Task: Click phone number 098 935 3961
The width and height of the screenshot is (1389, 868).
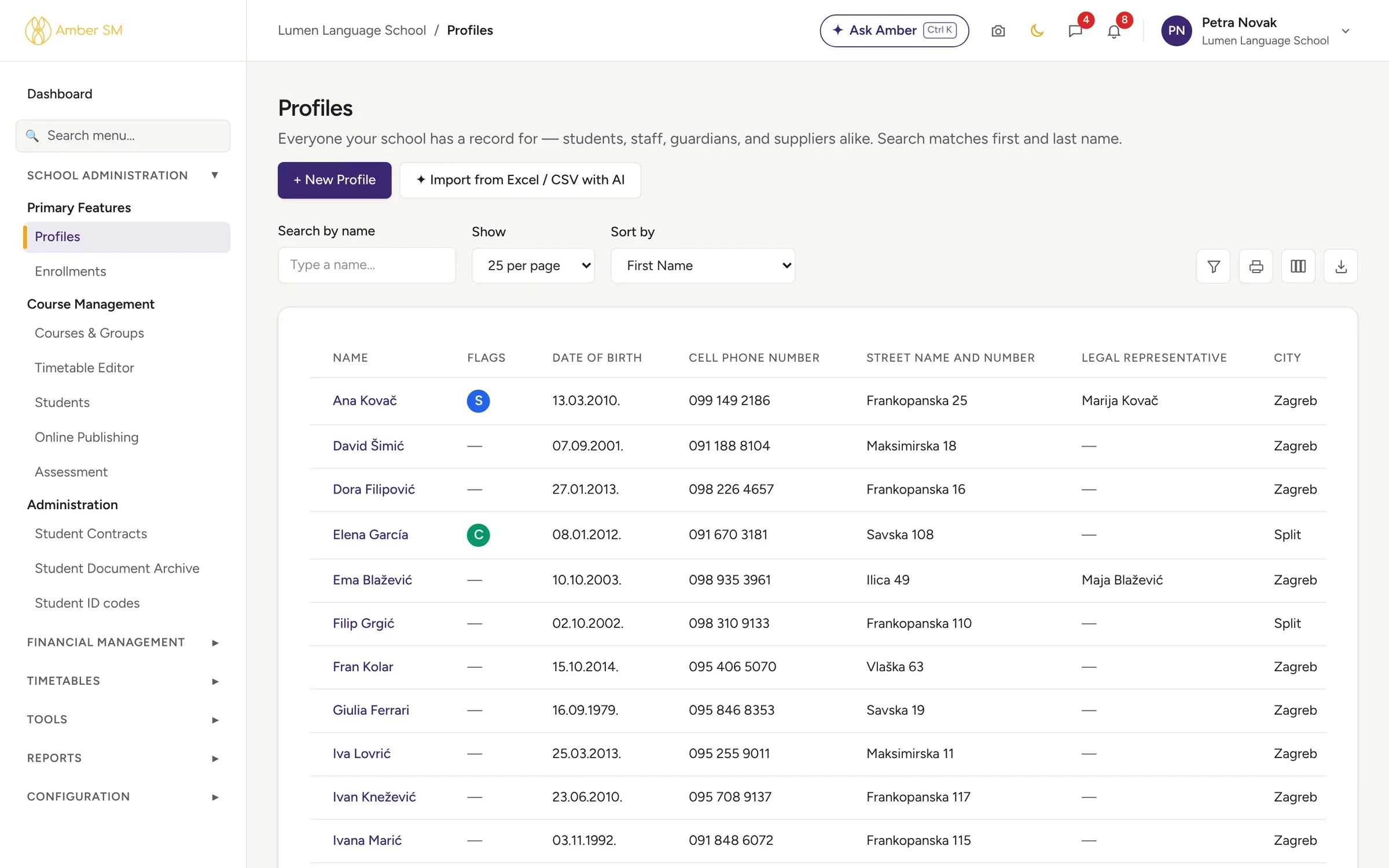Action: click(730, 580)
